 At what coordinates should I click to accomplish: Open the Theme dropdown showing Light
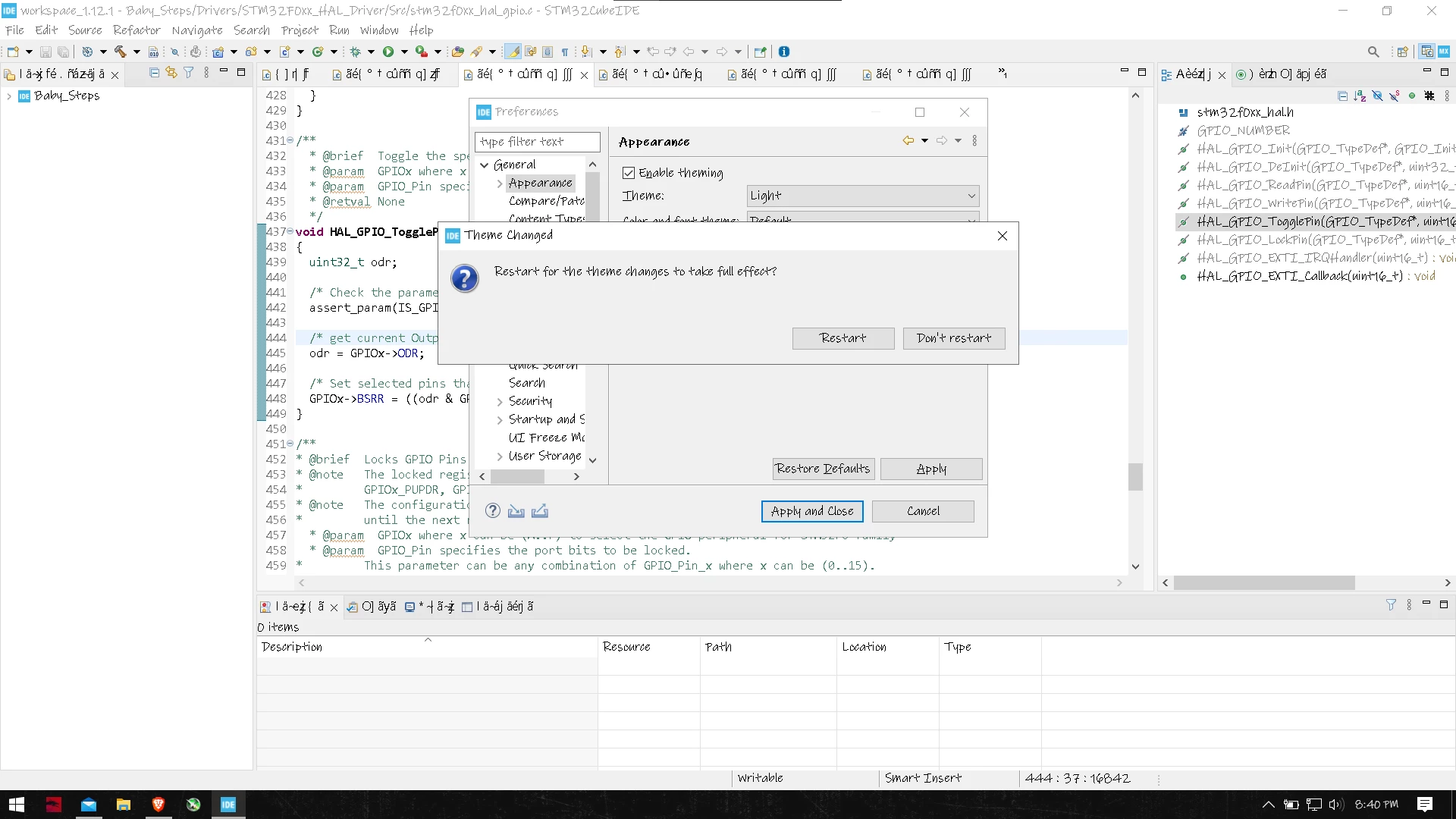(x=863, y=196)
